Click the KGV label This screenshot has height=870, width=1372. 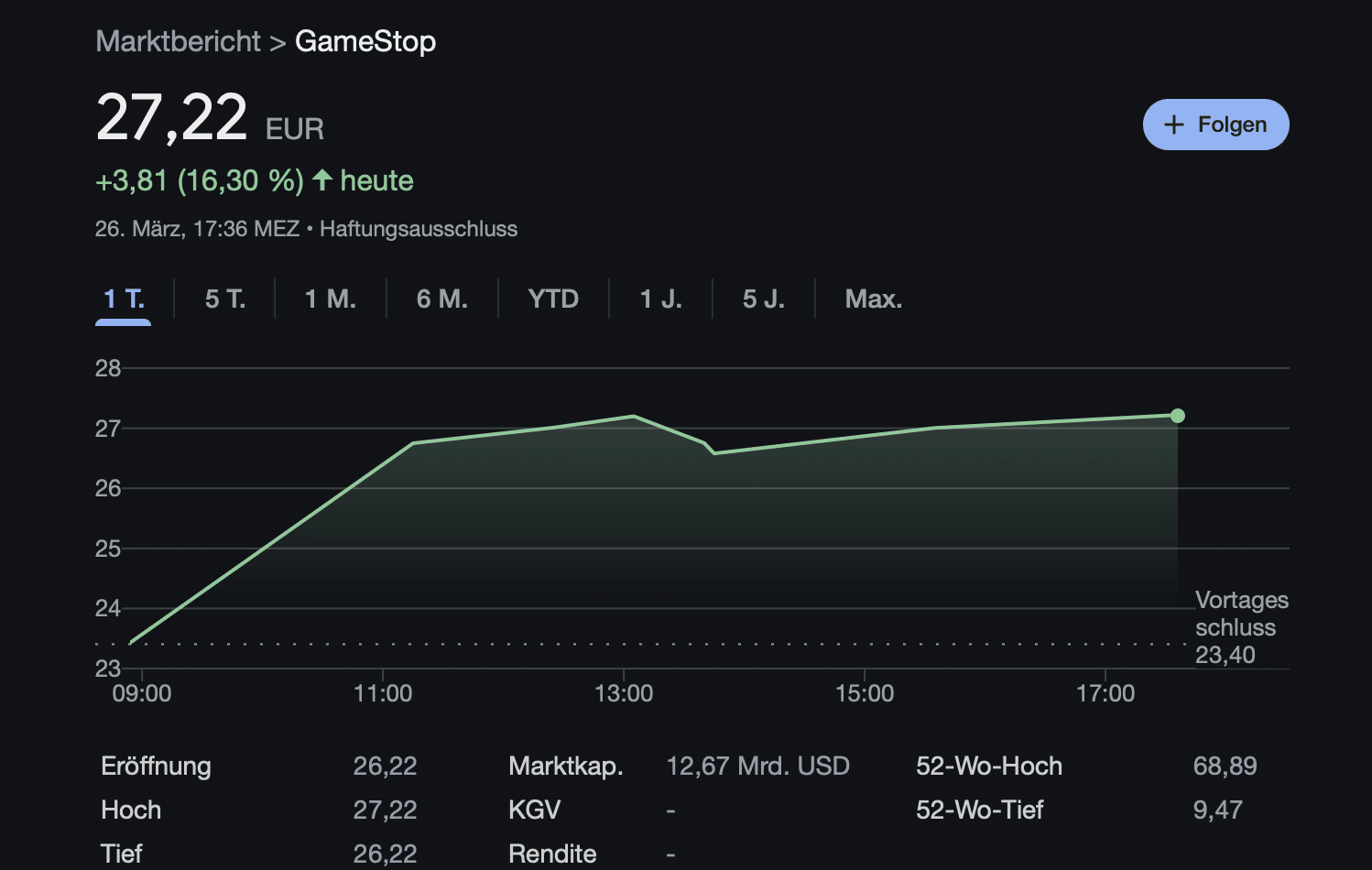534,810
